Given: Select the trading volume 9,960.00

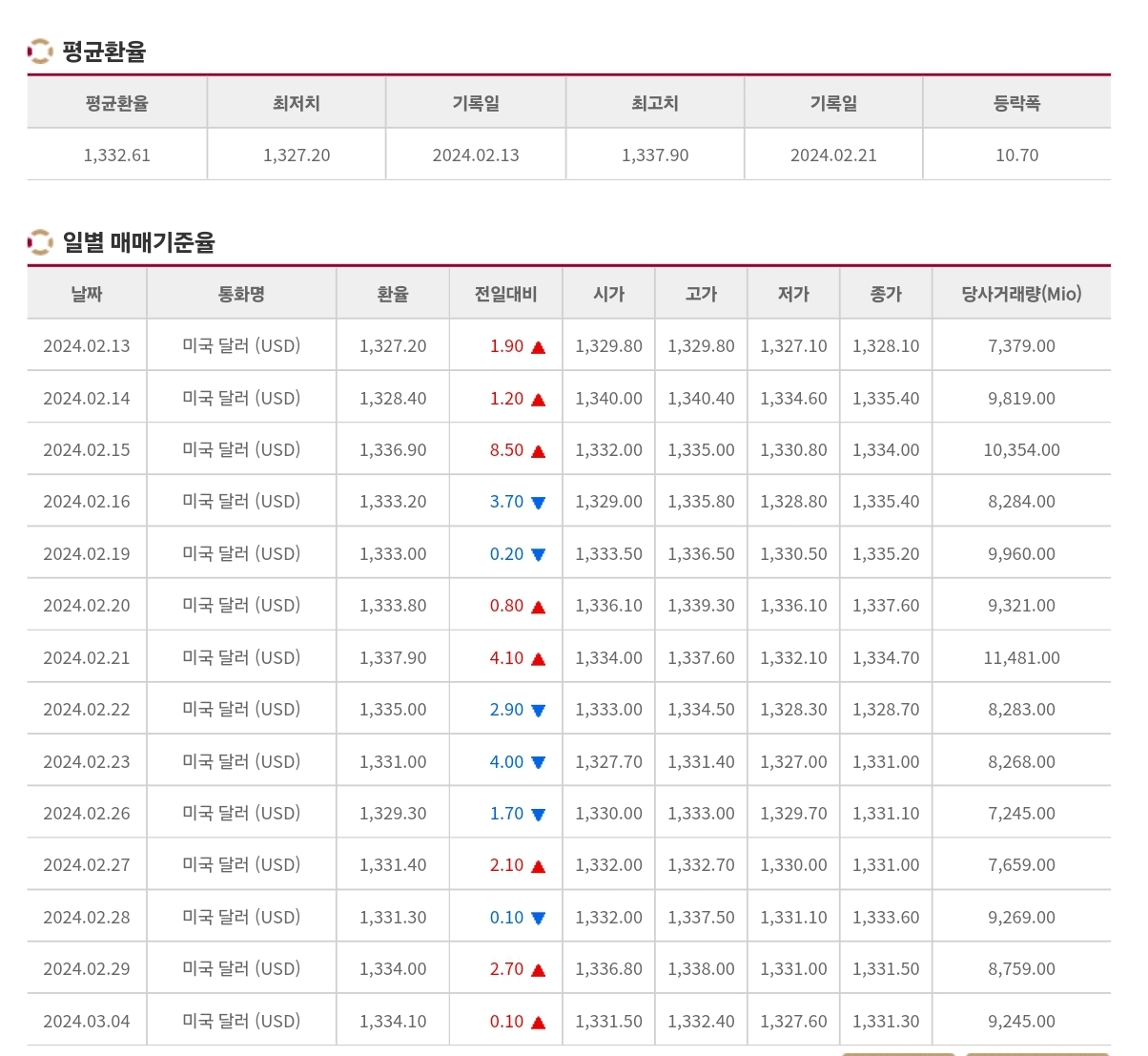Looking at the screenshot, I should point(1021,554).
